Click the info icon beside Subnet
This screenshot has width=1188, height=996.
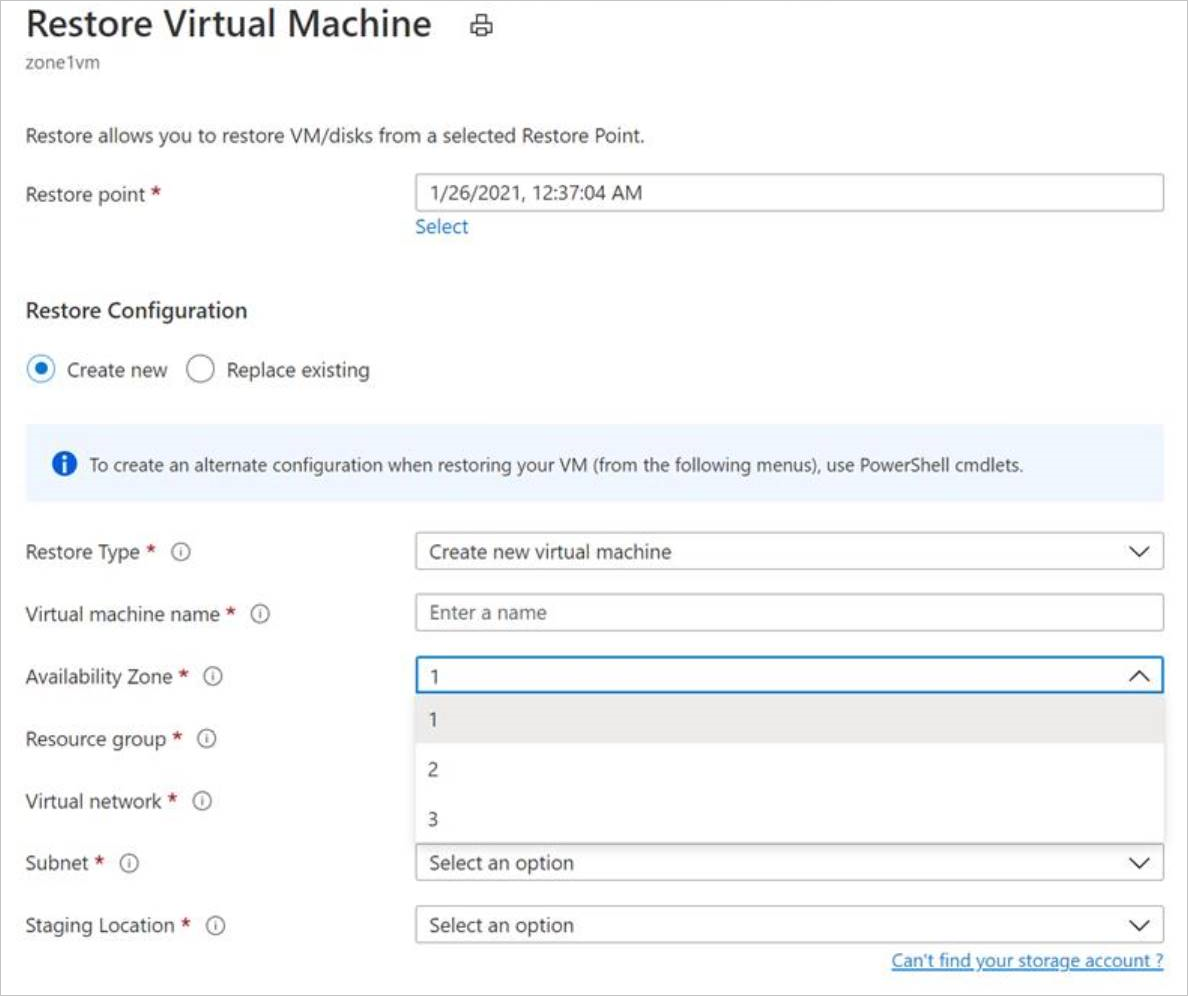coord(129,863)
